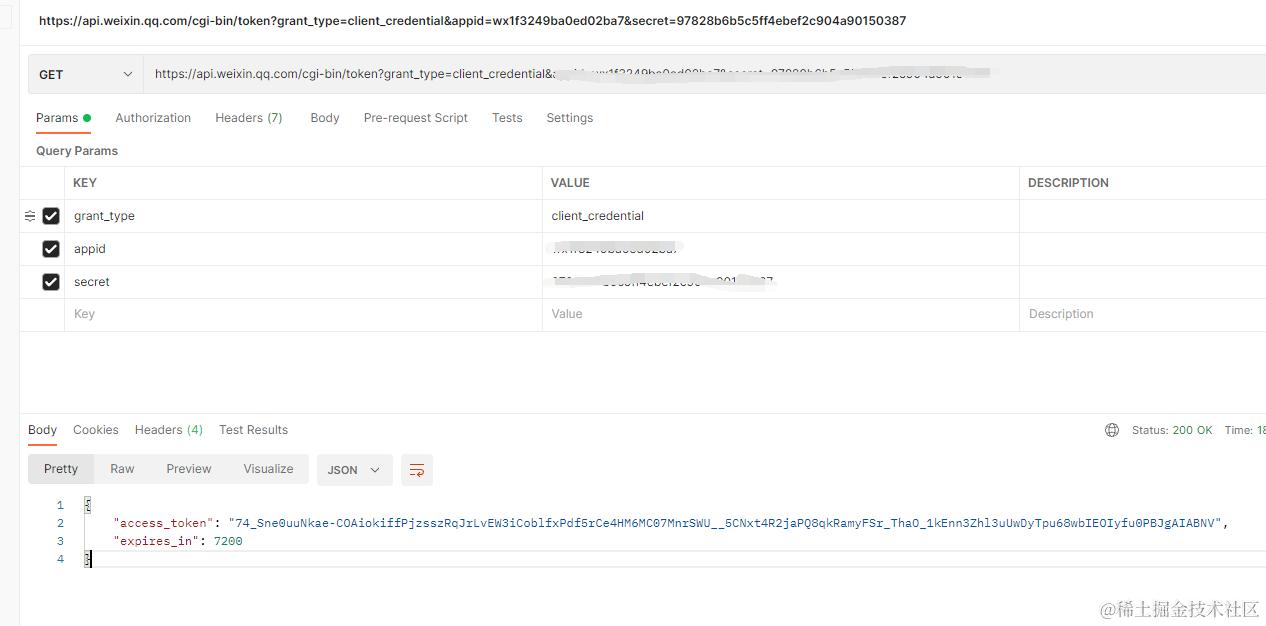The image size is (1266, 626).
Task: Click line number 2 in the response gutter
Action: 60,523
